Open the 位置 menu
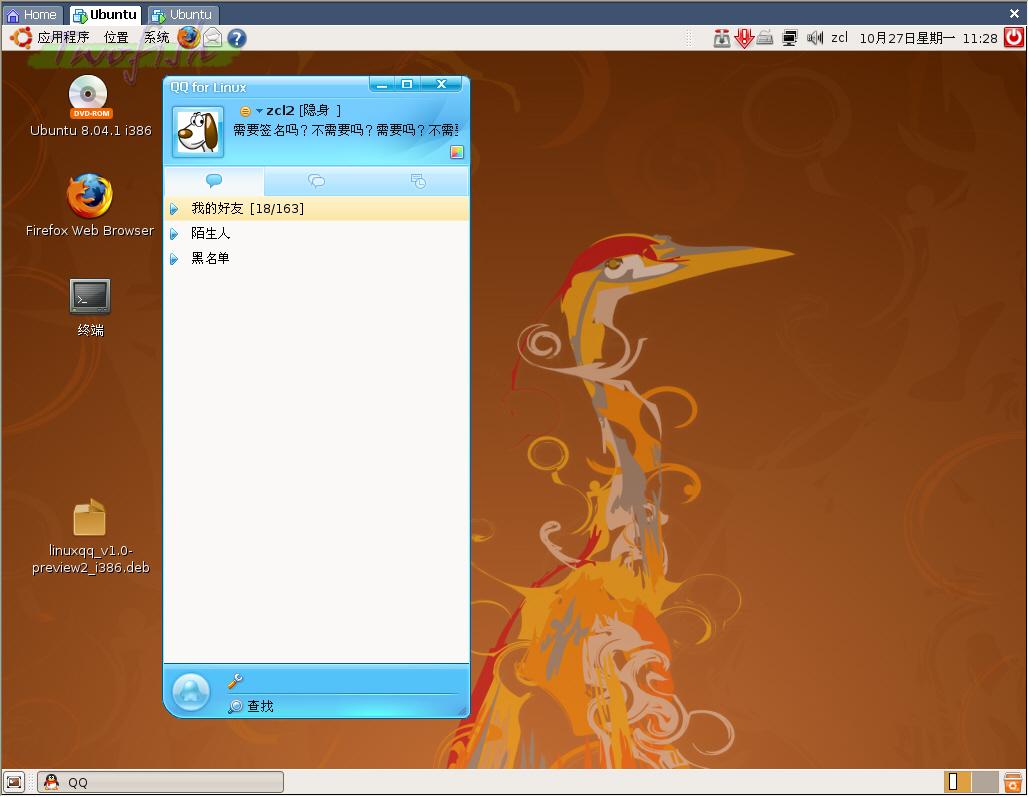The width and height of the screenshot is (1029, 797). (x=116, y=37)
